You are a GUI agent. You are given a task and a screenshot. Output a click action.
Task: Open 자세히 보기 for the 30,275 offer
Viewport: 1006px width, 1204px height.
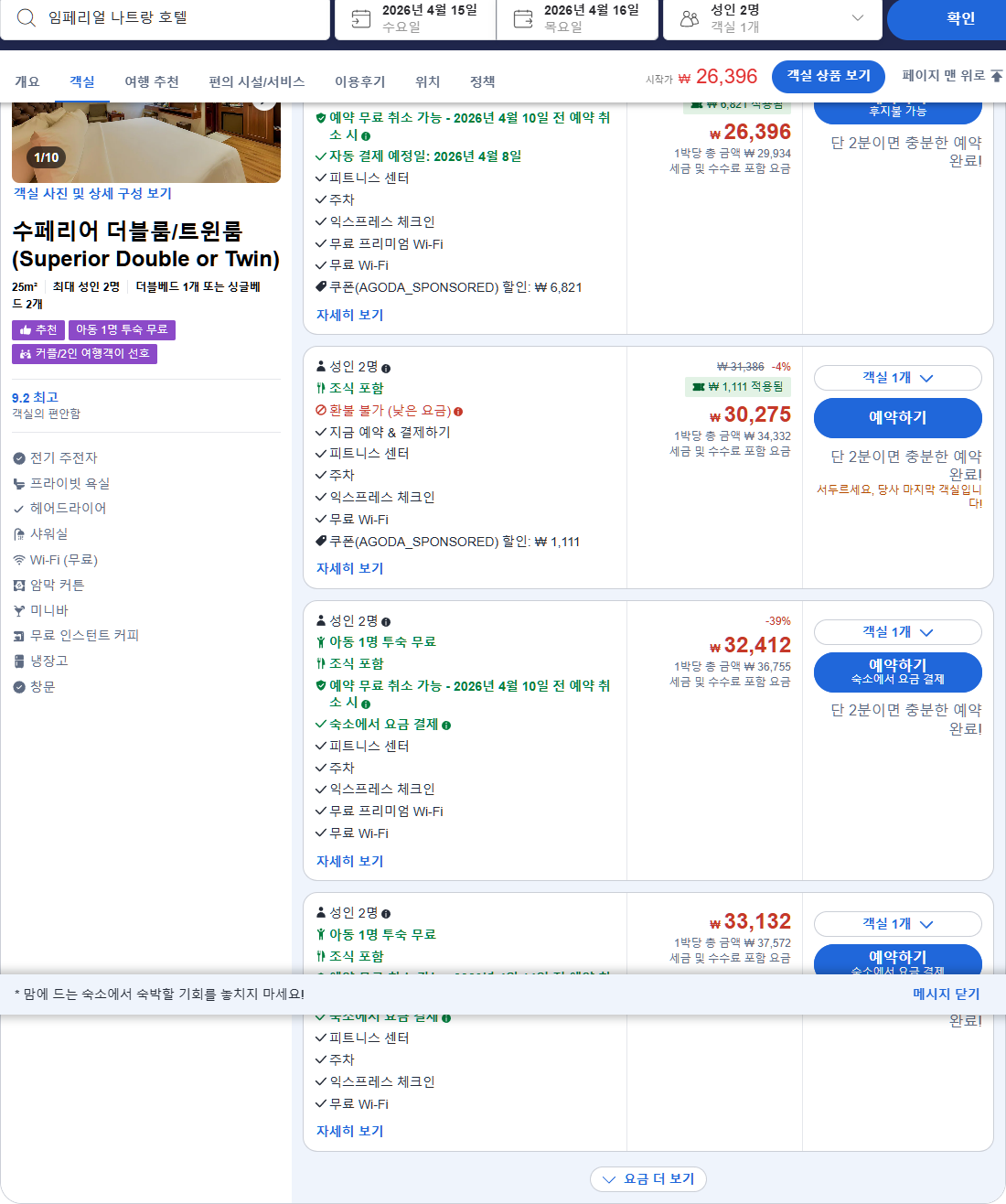[x=350, y=568]
